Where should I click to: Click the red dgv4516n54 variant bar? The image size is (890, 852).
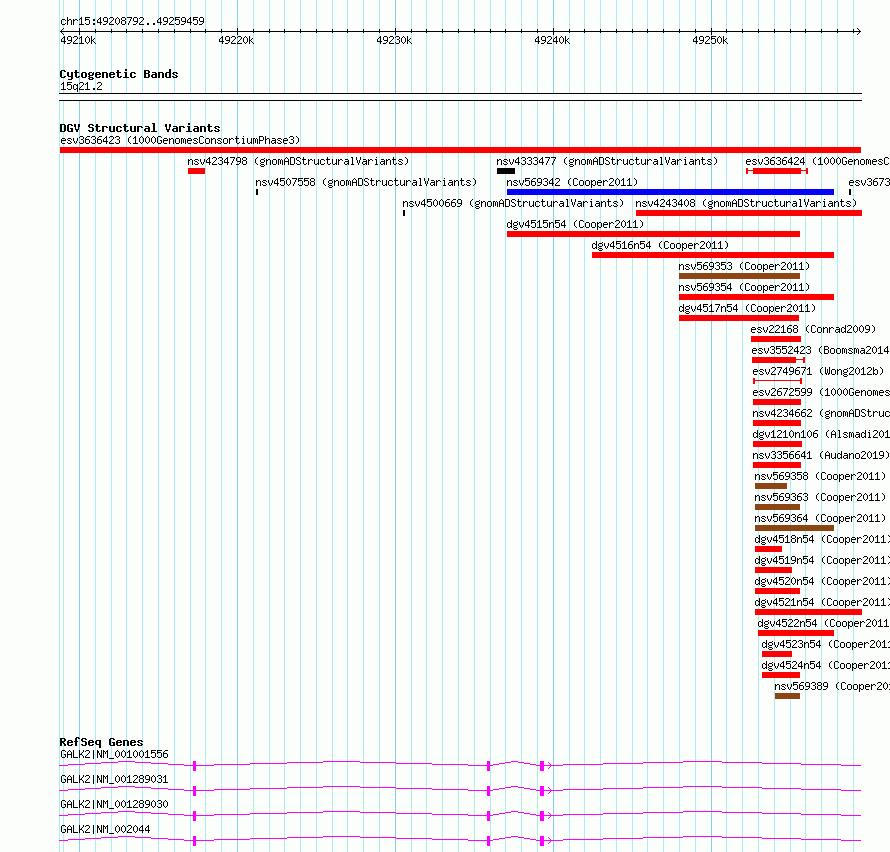[713, 255]
